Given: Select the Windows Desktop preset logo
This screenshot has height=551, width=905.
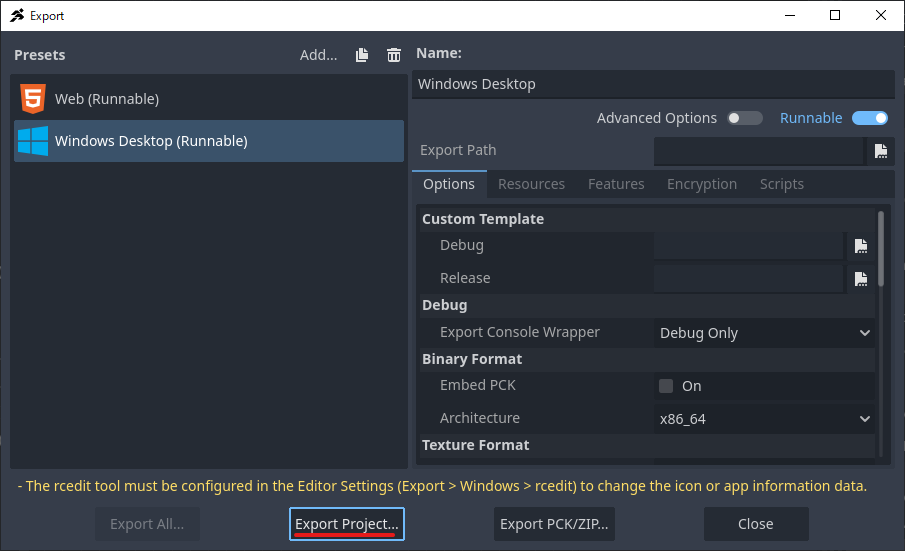Looking at the screenshot, I should (x=33, y=141).
